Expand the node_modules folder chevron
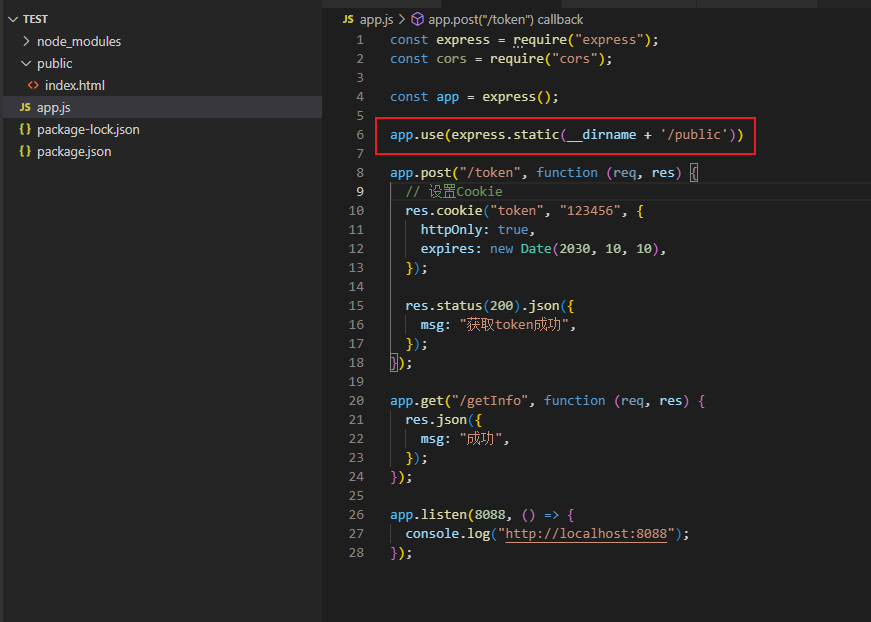 [x=26, y=41]
